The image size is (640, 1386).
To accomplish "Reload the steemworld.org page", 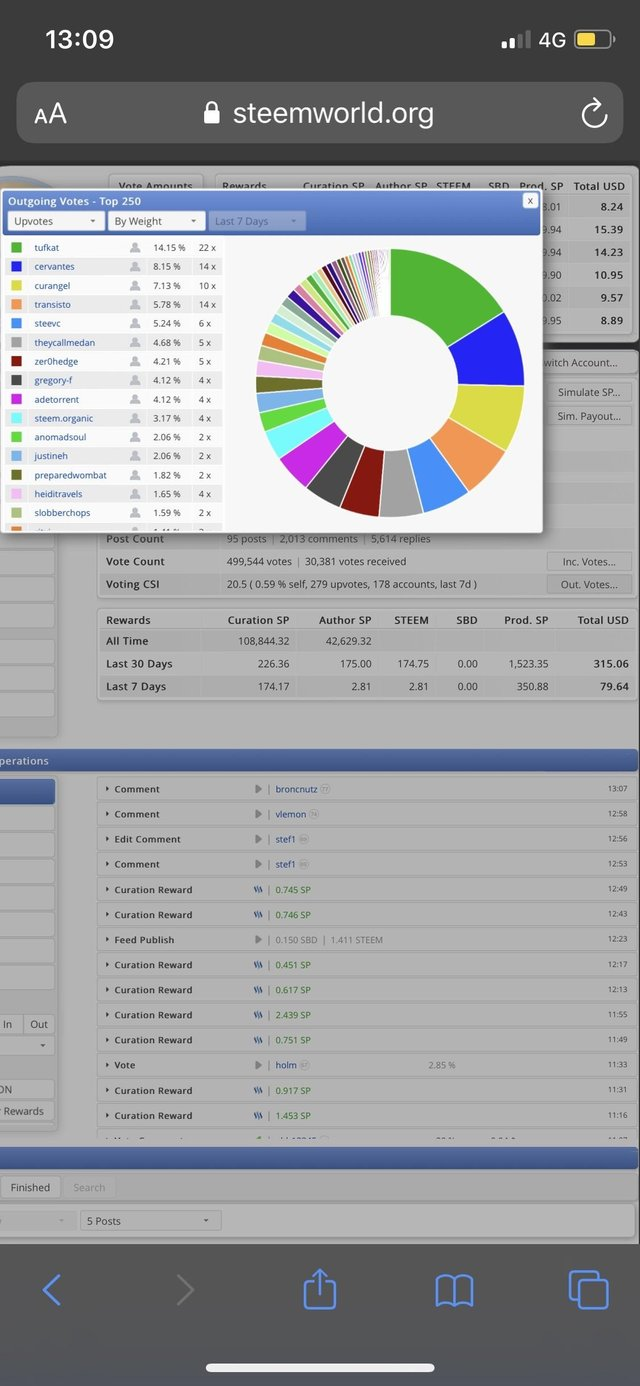I will click(x=594, y=114).
